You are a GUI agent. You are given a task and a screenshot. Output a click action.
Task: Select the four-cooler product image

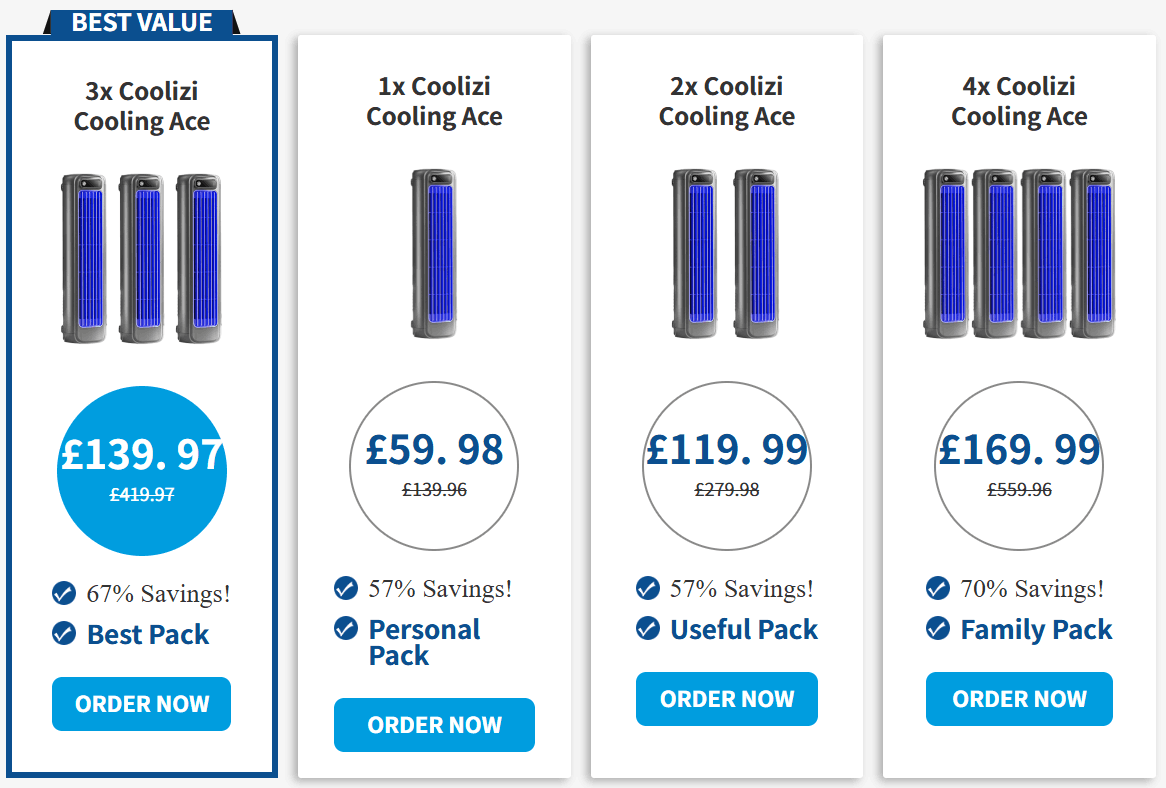coord(1019,253)
